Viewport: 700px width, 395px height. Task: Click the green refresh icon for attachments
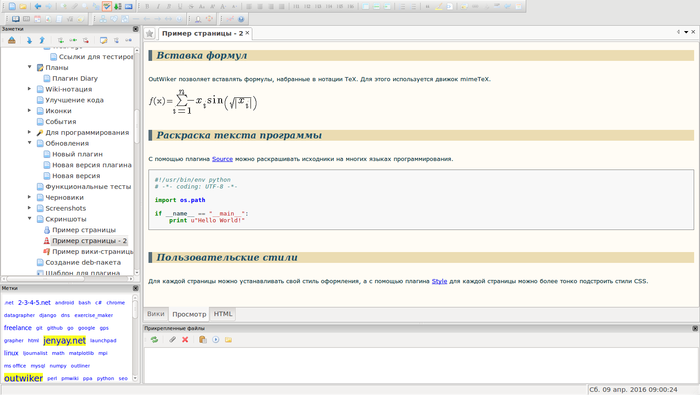pyautogui.click(x=154, y=340)
